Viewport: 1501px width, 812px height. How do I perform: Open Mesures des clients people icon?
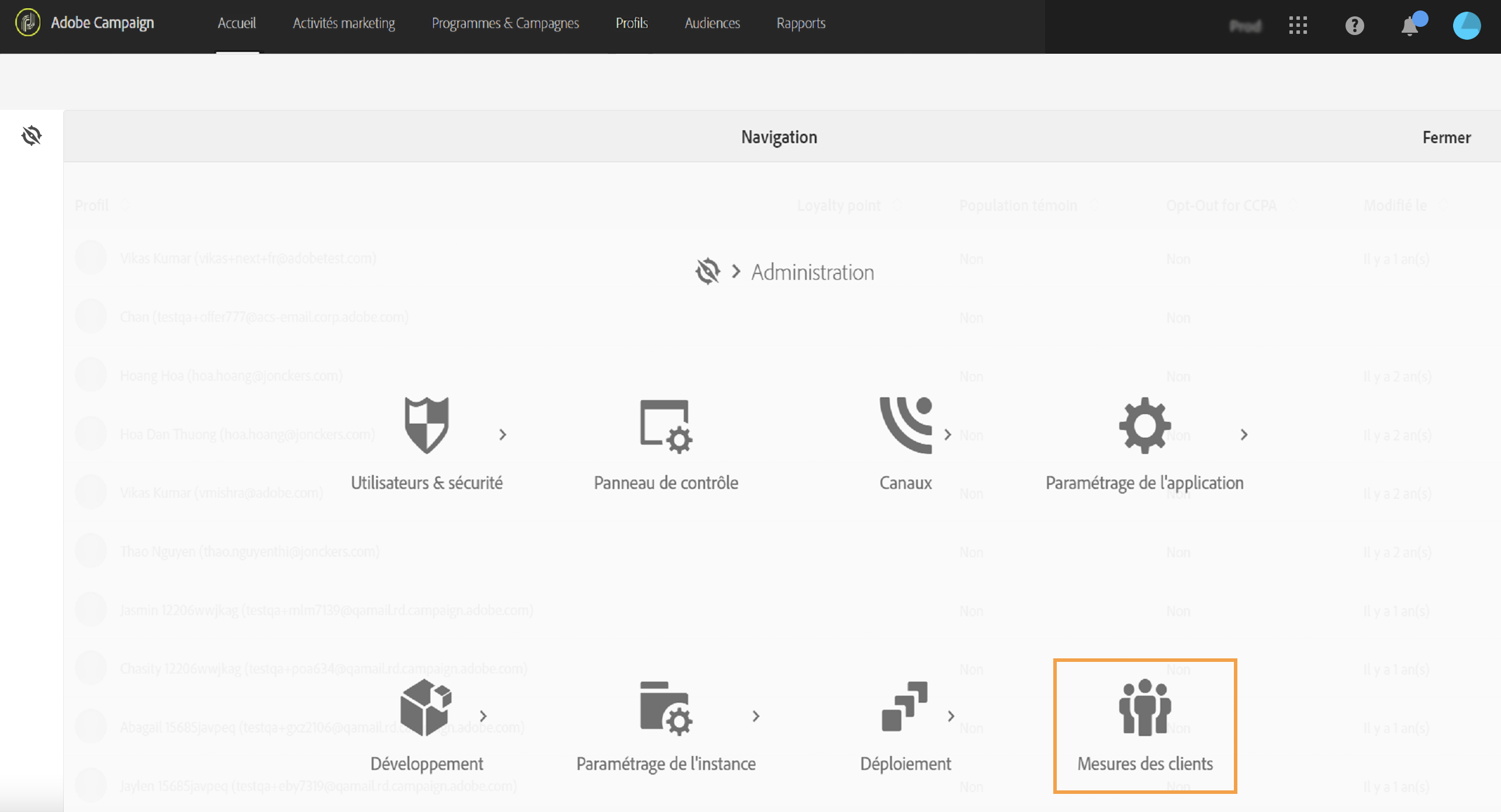1144,707
